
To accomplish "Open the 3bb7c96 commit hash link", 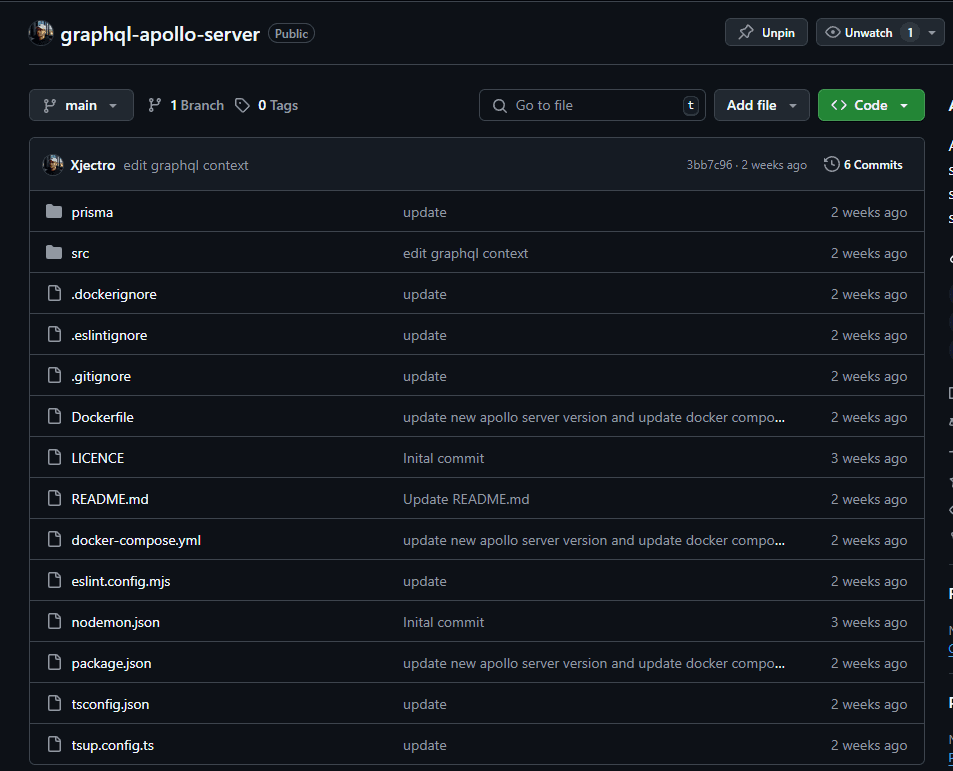I will coord(709,165).
